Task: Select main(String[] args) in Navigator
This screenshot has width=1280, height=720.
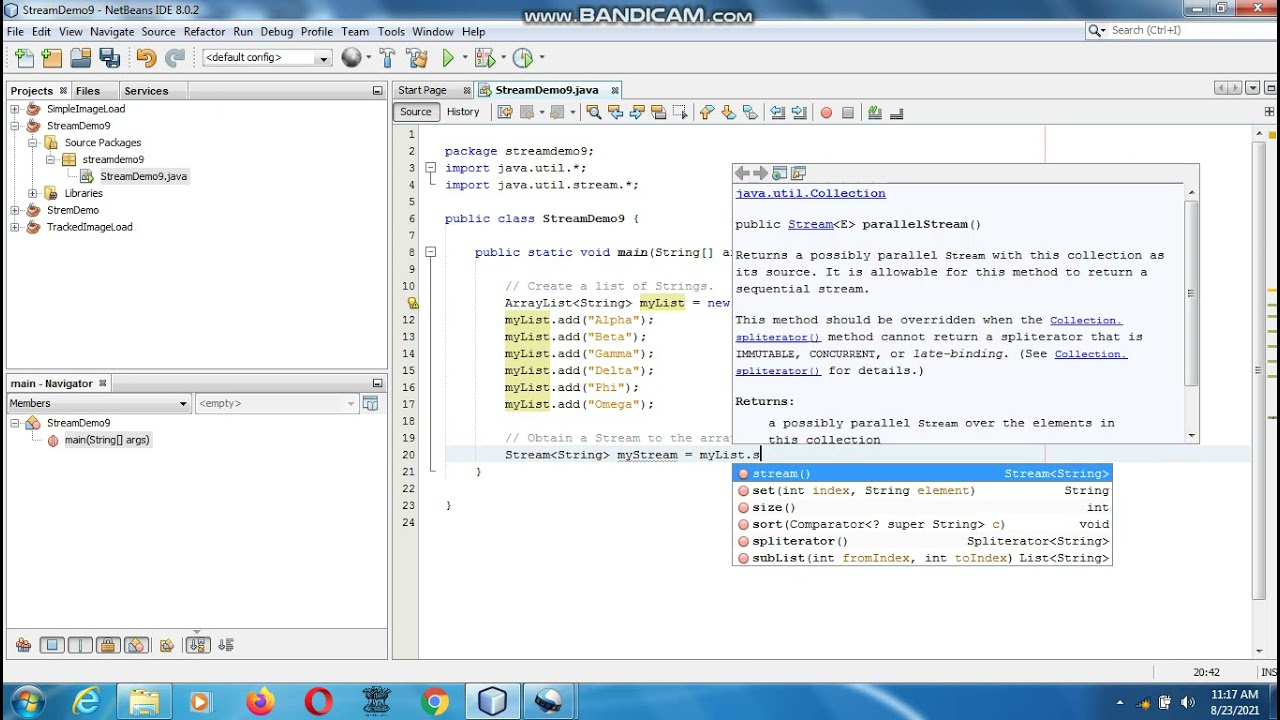Action: (x=107, y=440)
